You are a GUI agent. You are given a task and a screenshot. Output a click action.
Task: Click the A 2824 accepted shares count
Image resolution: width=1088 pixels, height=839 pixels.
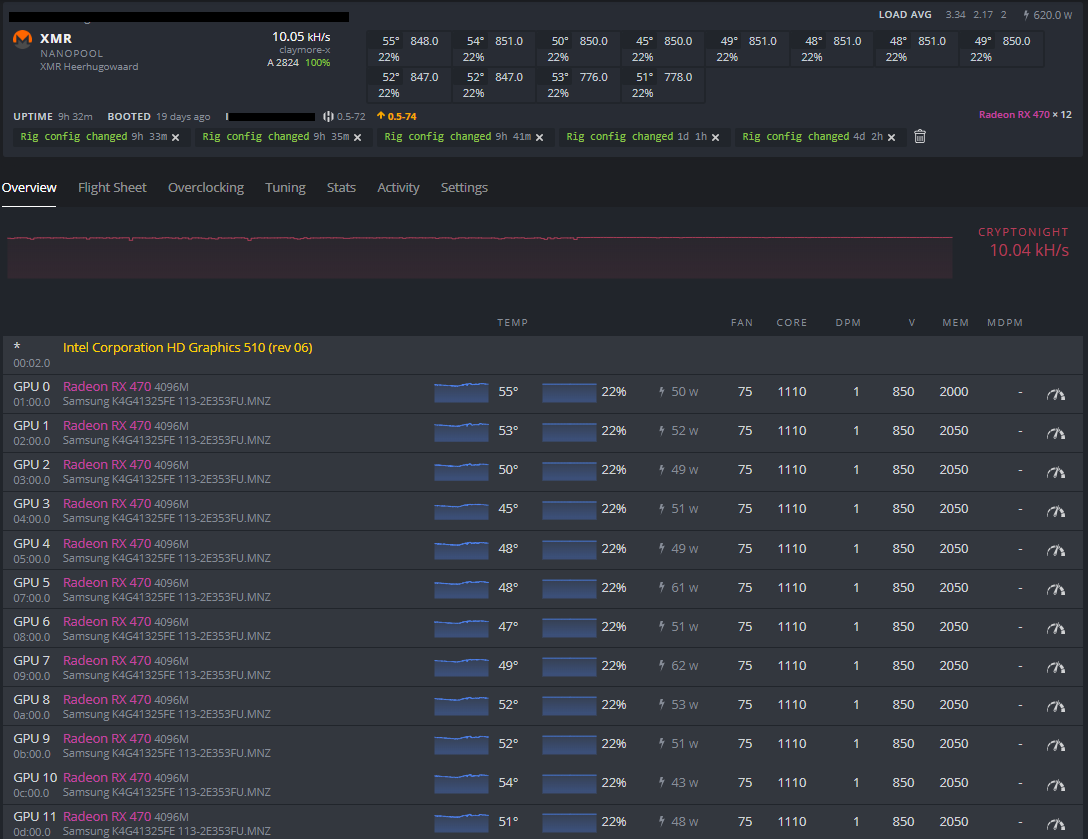(283, 62)
